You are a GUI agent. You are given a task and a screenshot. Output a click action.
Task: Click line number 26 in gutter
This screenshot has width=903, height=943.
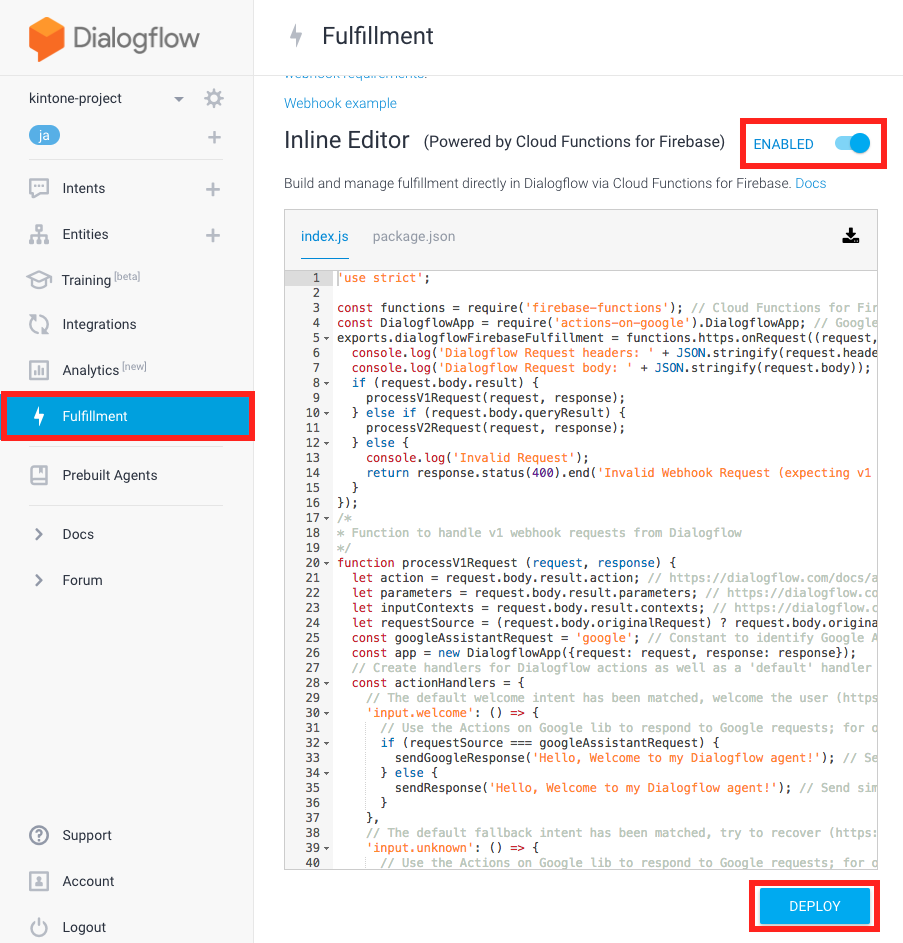[312, 653]
